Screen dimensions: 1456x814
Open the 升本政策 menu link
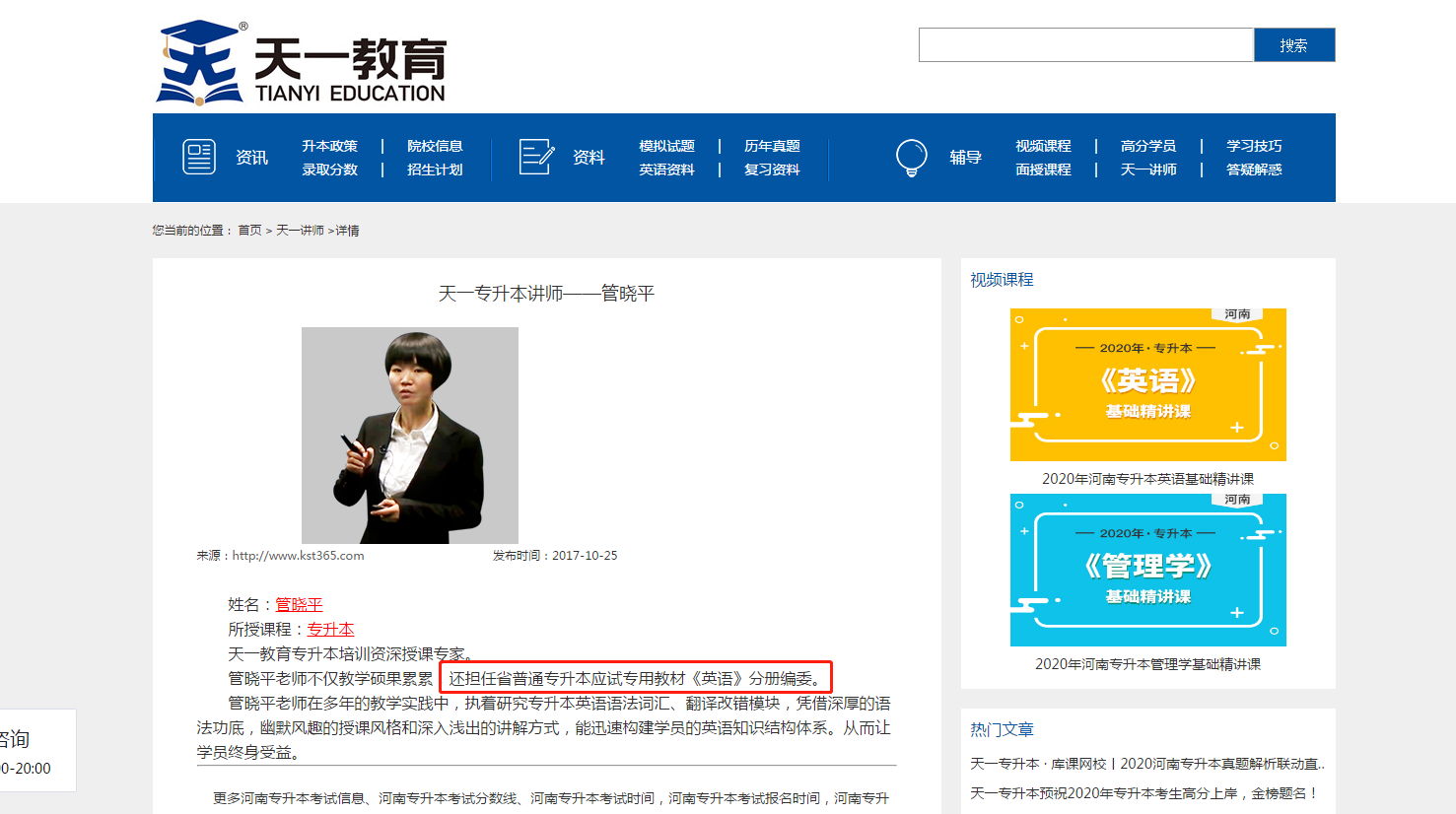pyautogui.click(x=329, y=146)
